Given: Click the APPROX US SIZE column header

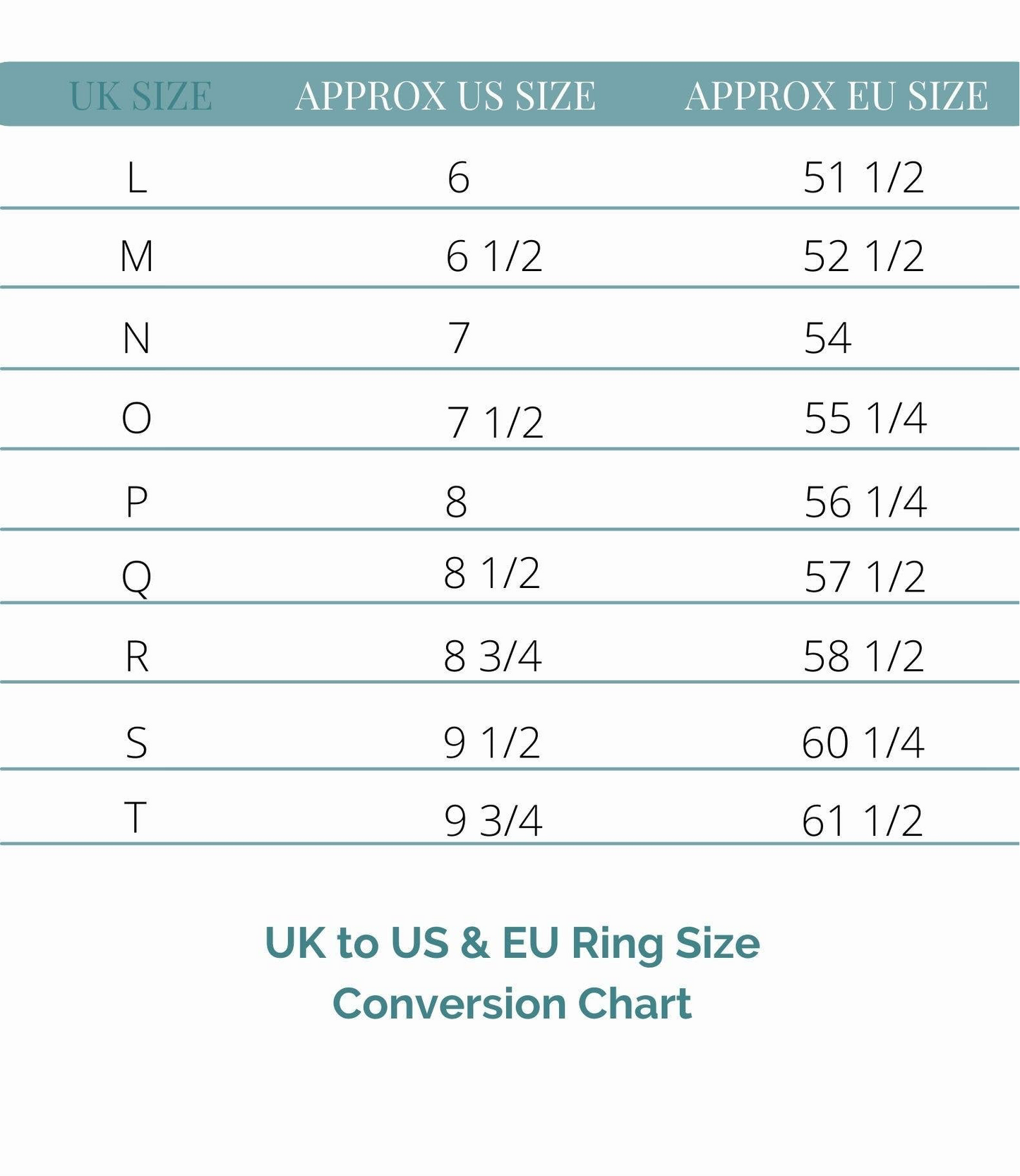Looking at the screenshot, I should coord(445,96).
